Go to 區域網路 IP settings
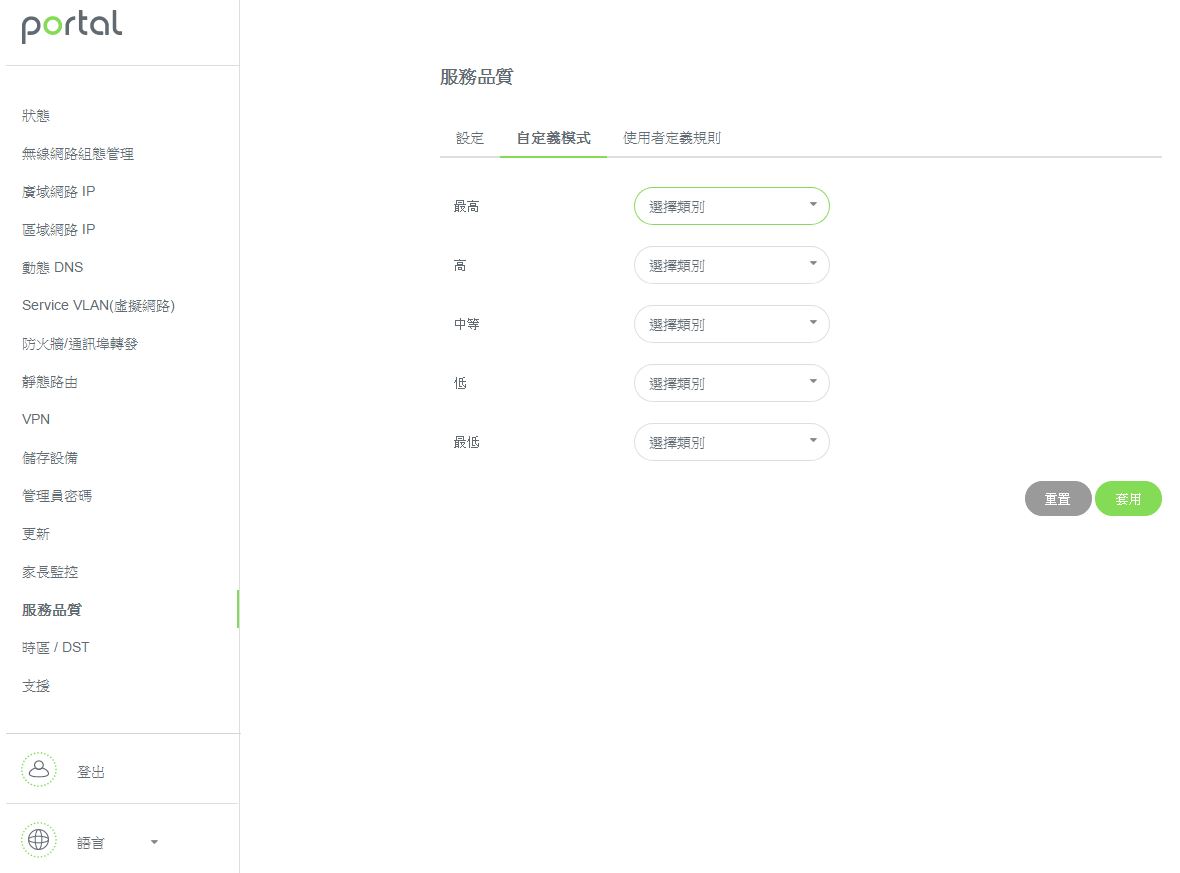This screenshot has width=1180, height=873. point(59,230)
